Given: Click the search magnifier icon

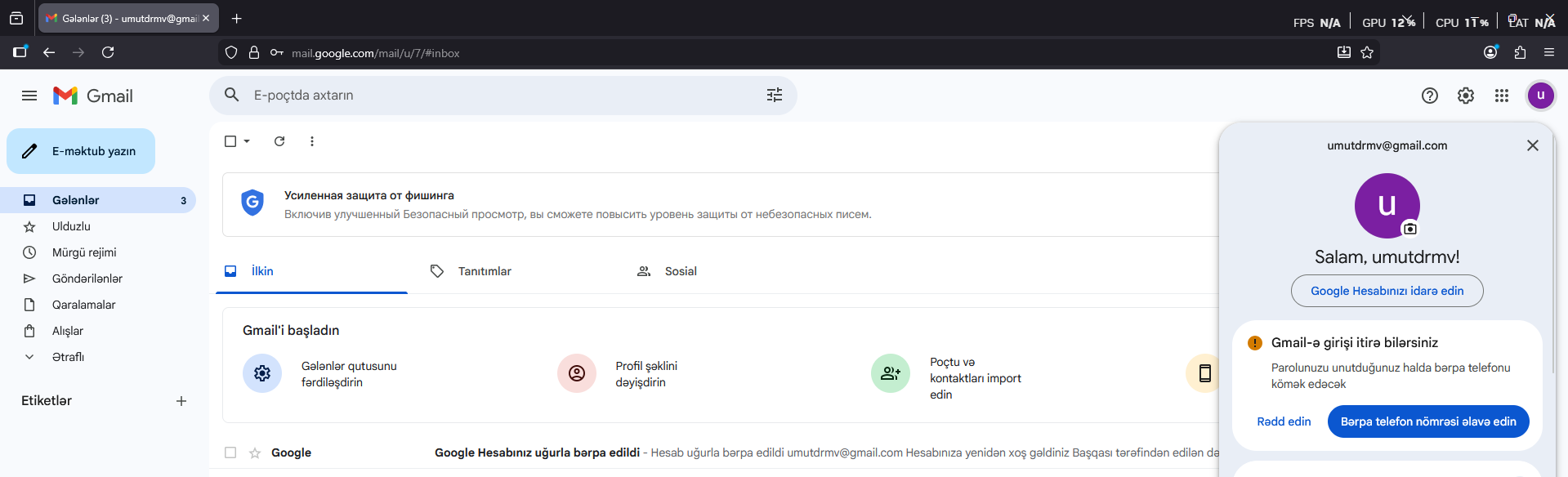Looking at the screenshot, I should click(x=232, y=95).
